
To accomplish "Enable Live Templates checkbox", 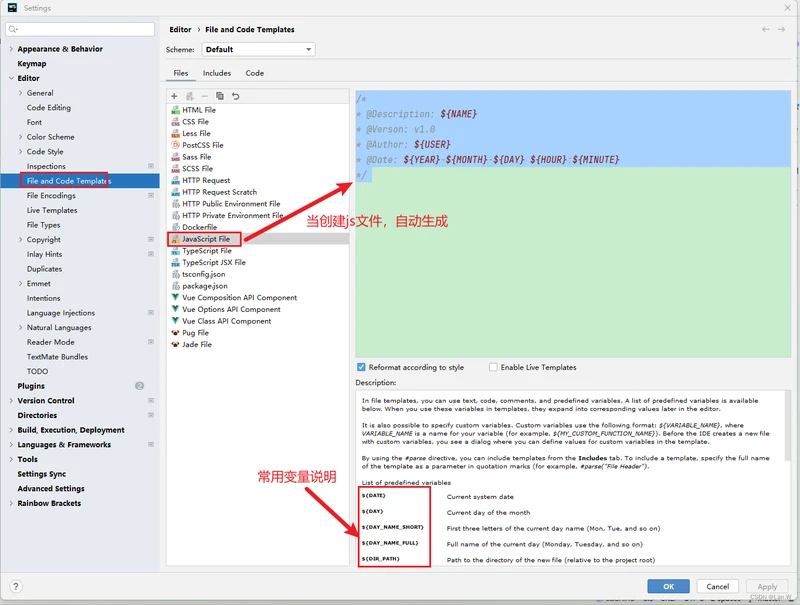I will 493,367.
